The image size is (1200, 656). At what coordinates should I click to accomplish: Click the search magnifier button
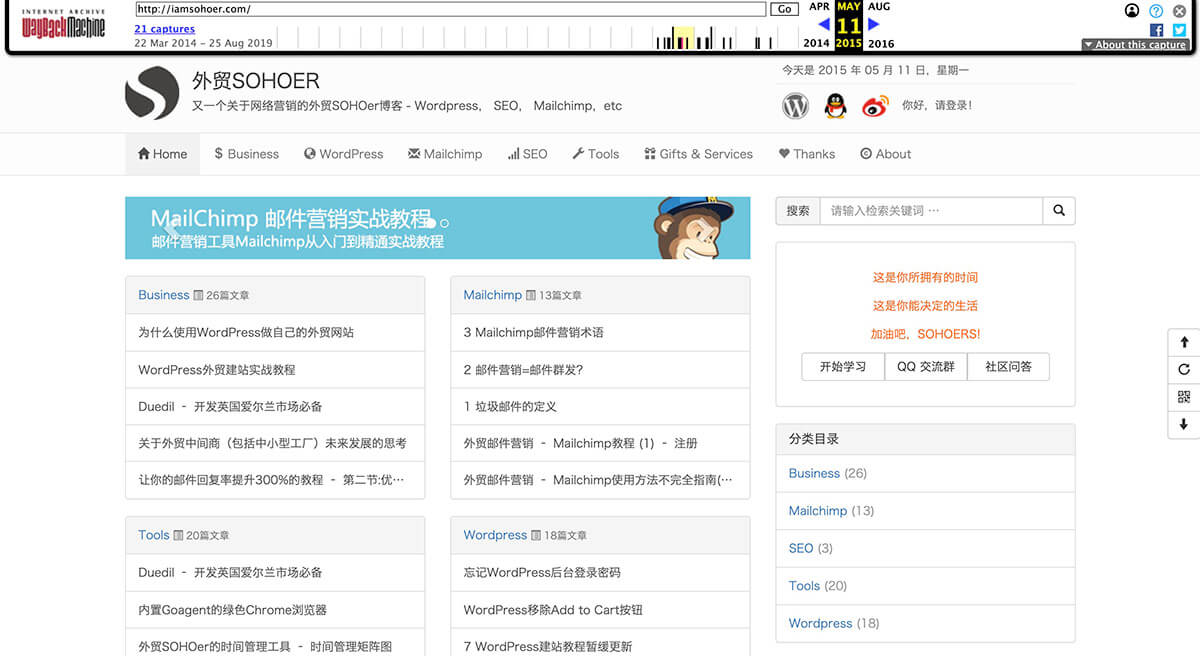click(x=1059, y=211)
